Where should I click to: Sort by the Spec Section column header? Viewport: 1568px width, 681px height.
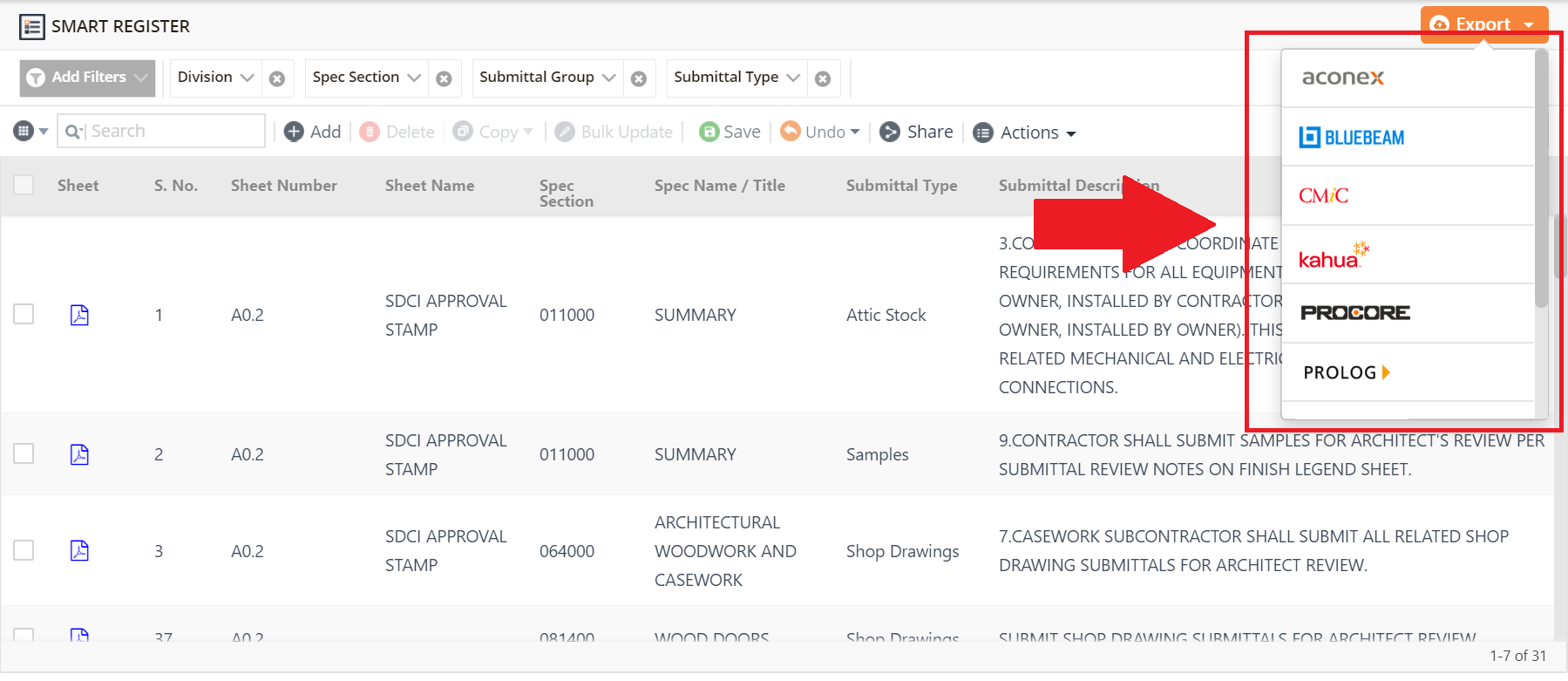[x=567, y=194]
